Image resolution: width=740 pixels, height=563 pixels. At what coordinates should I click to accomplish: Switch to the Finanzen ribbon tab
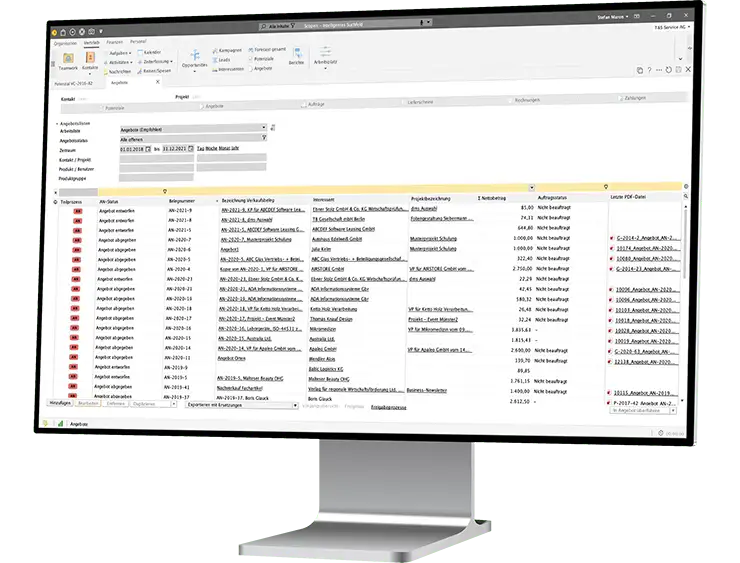pos(115,42)
